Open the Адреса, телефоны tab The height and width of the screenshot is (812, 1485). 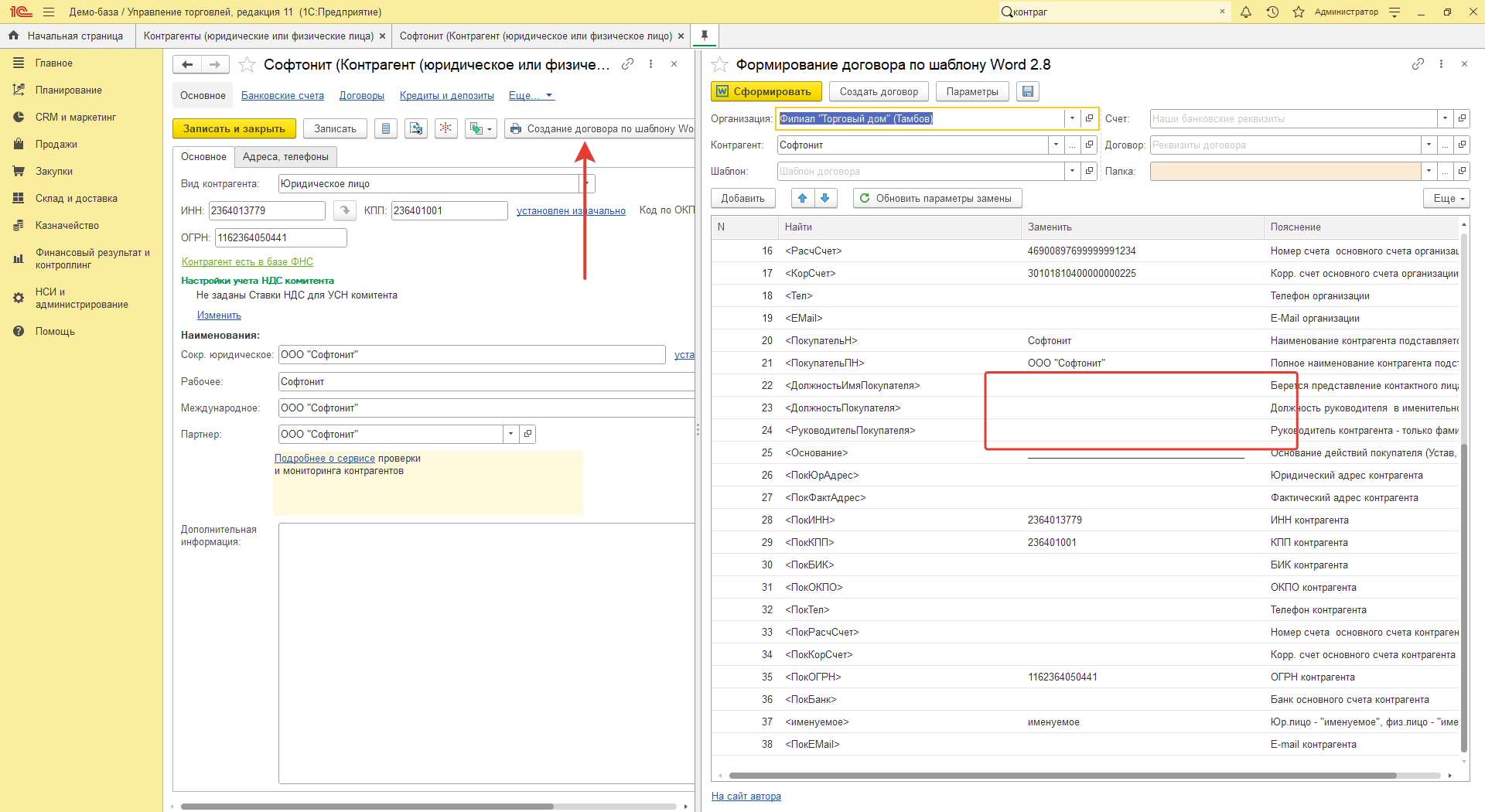coord(285,156)
